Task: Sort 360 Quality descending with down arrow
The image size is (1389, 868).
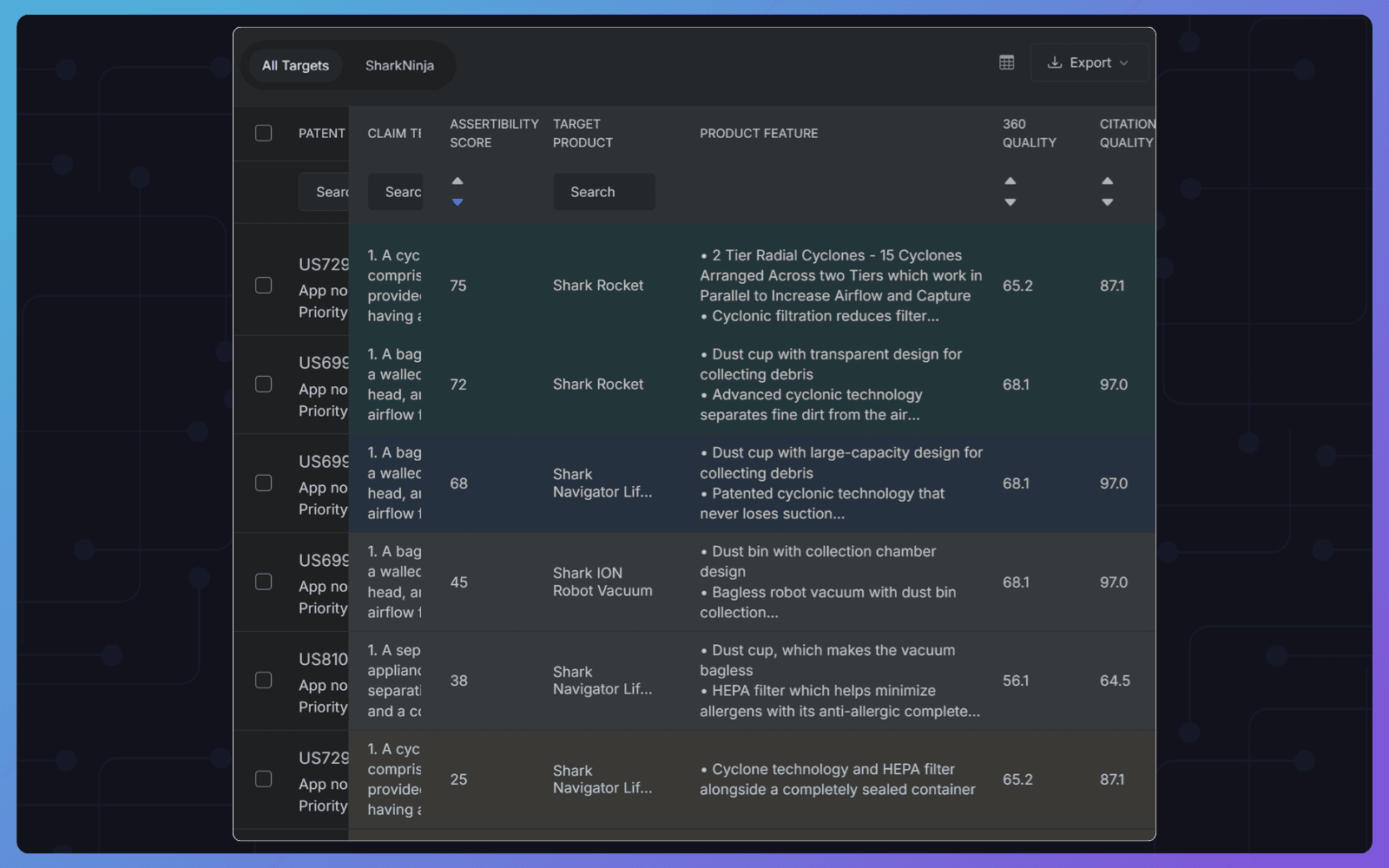Action: pyautogui.click(x=1010, y=202)
